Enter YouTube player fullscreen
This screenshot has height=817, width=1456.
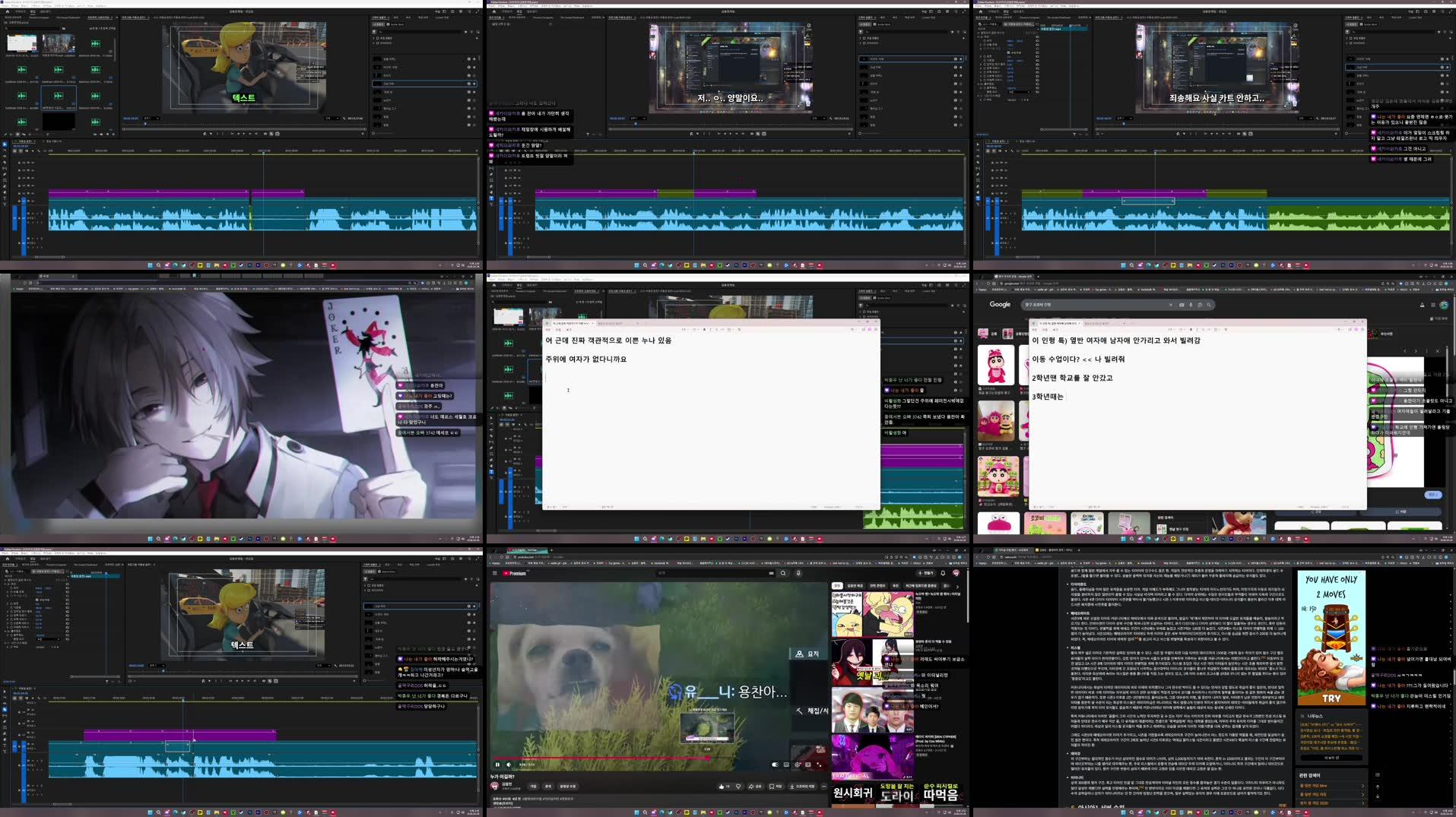point(819,765)
